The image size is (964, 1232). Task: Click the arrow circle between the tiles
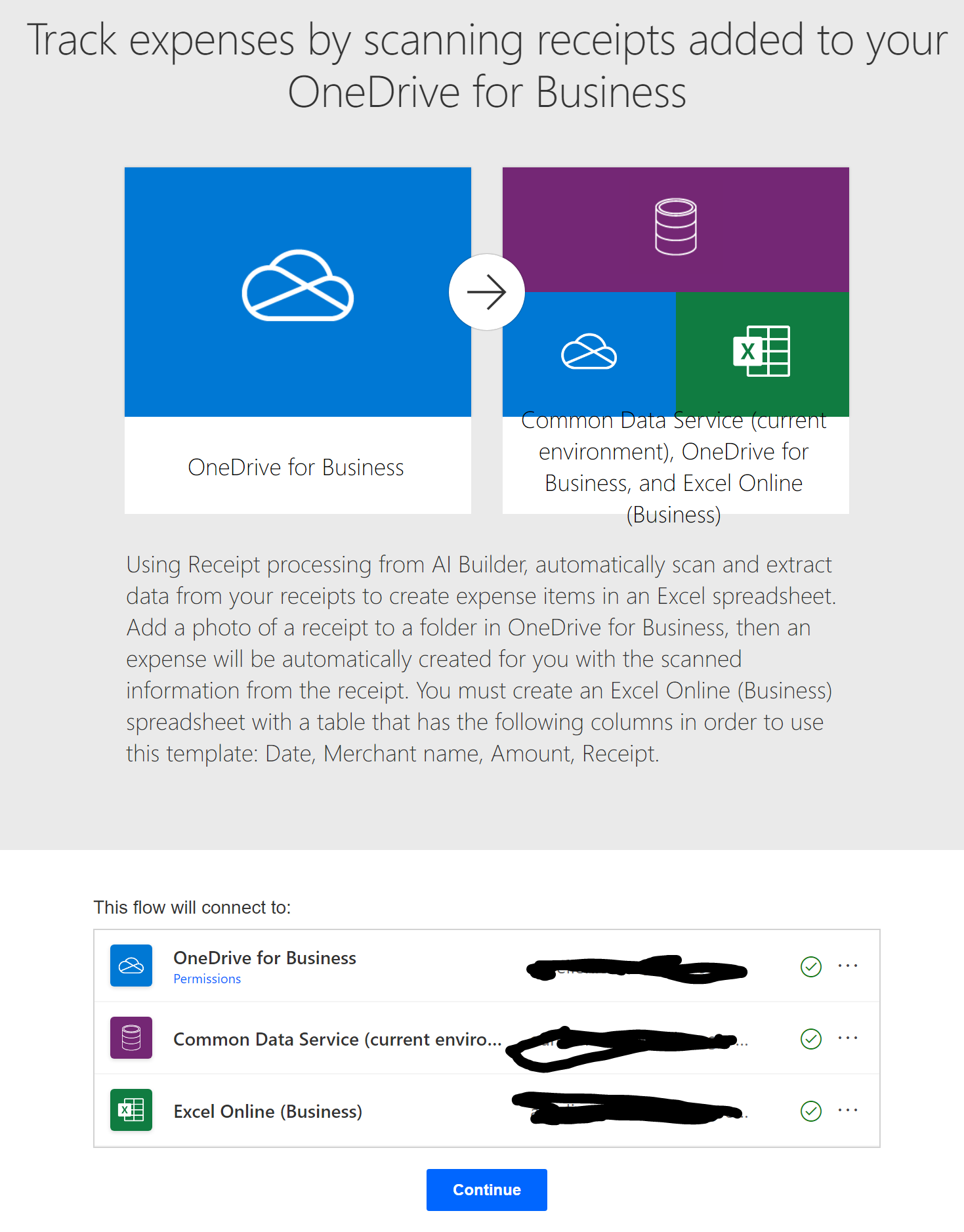(486, 292)
